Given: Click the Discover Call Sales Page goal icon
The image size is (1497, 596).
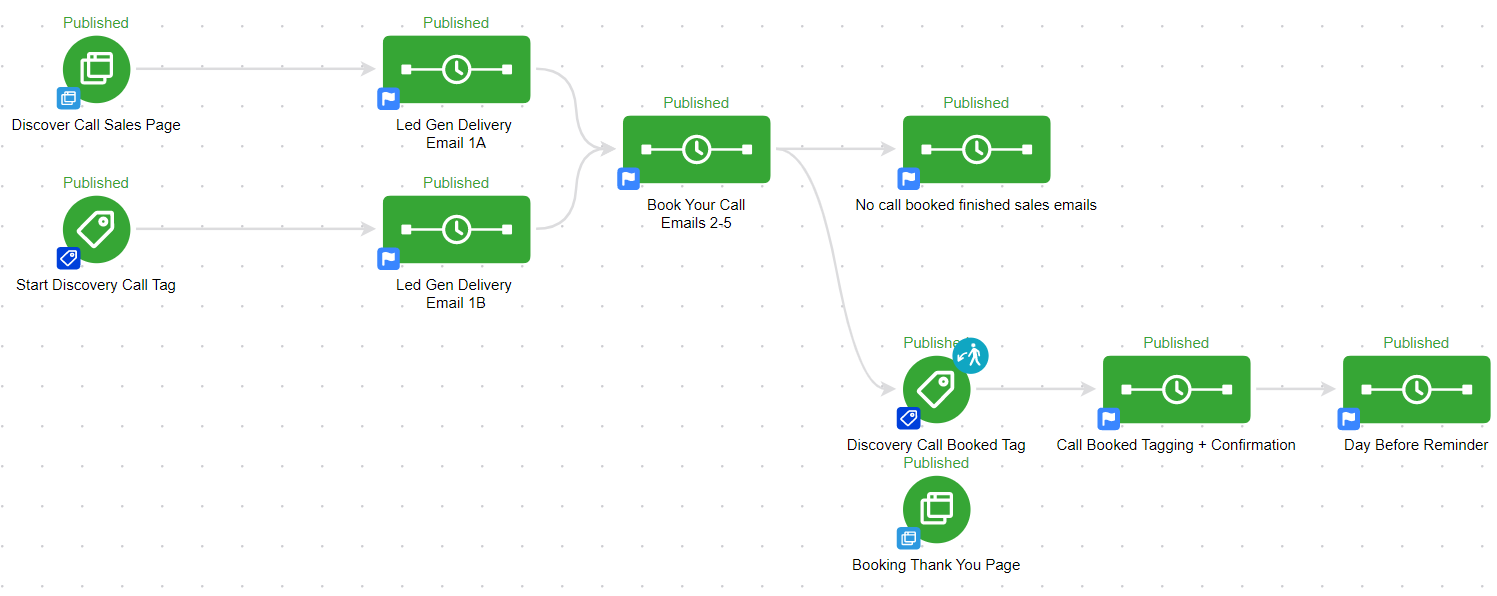Looking at the screenshot, I should (x=96, y=69).
